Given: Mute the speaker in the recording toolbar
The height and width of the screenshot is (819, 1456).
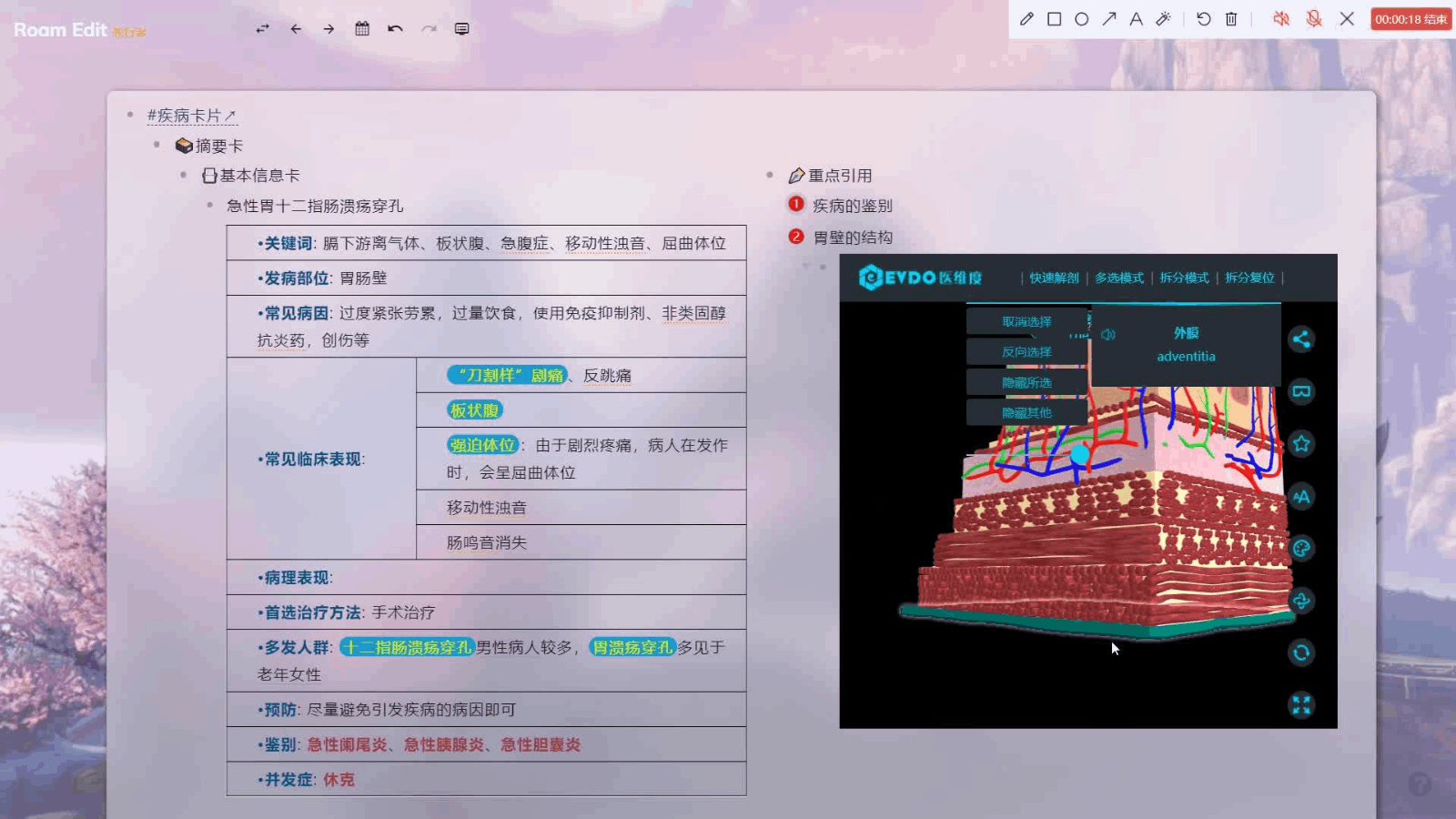Looking at the screenshot, I should pos(1281,18).
